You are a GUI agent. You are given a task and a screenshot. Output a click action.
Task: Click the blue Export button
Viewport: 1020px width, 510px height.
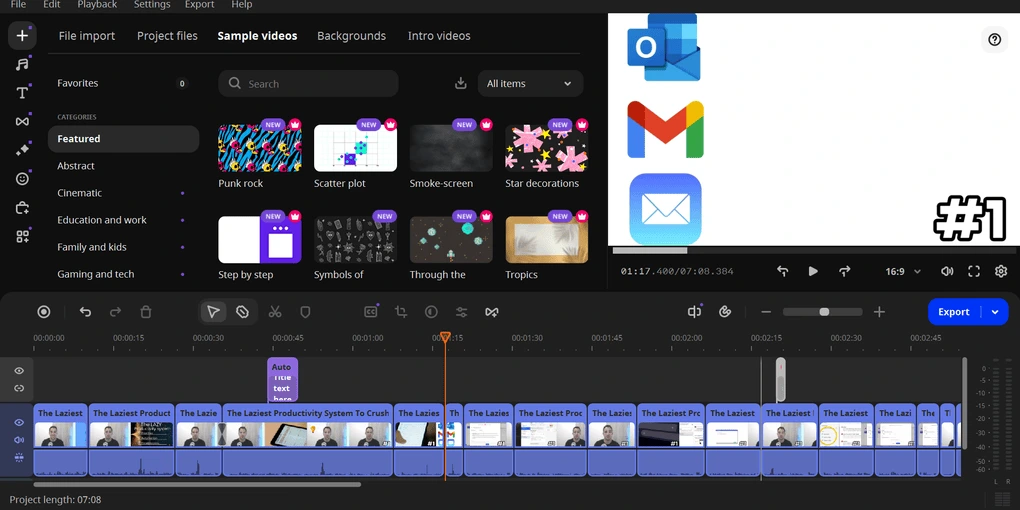click(954, 312)
